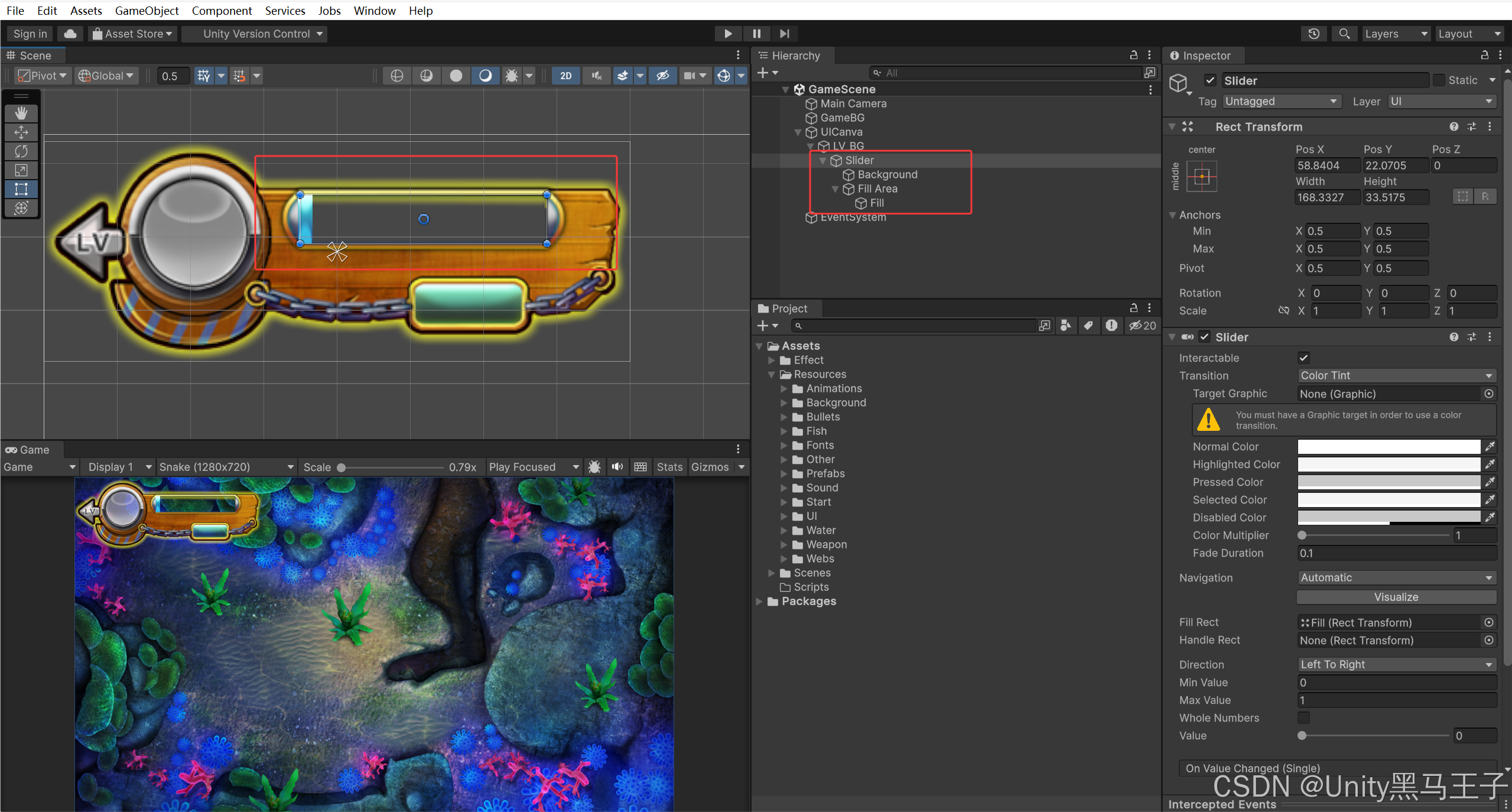Viewport: 1512px width, 812px height.
Task: Toggle the Static checkbox
Action: [1439, 80]
